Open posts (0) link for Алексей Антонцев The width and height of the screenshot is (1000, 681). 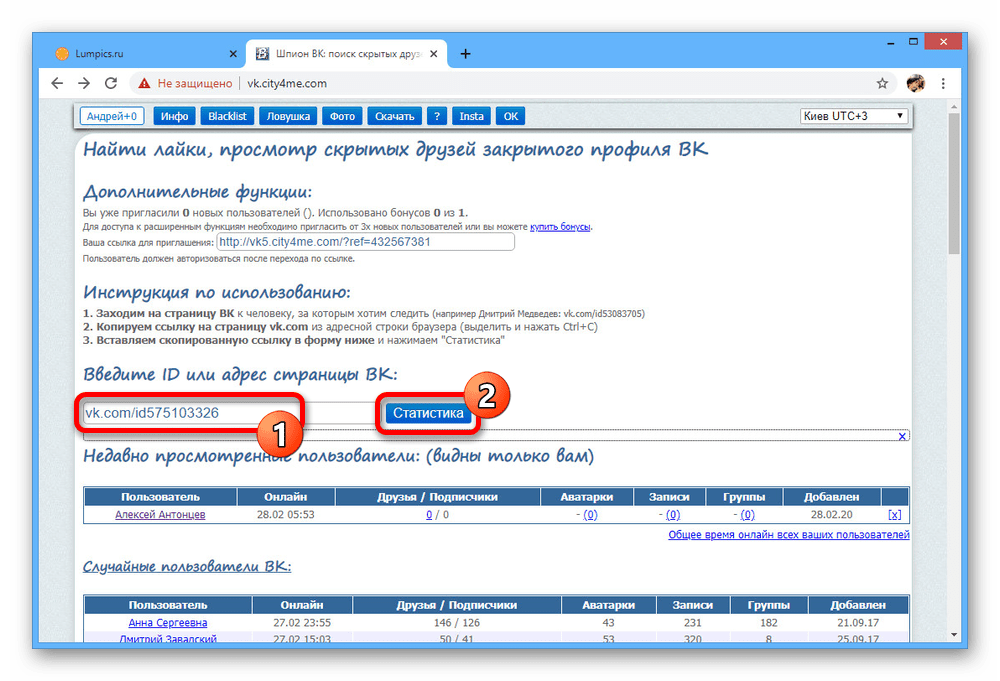[x=673, y=515]
